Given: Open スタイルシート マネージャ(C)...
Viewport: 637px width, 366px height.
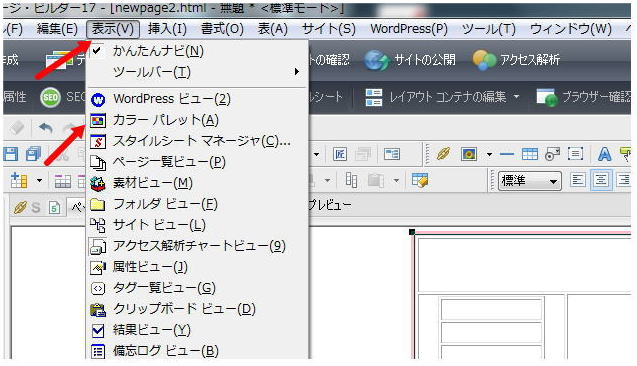Looking at the screenshot, I should pos(197,141).
